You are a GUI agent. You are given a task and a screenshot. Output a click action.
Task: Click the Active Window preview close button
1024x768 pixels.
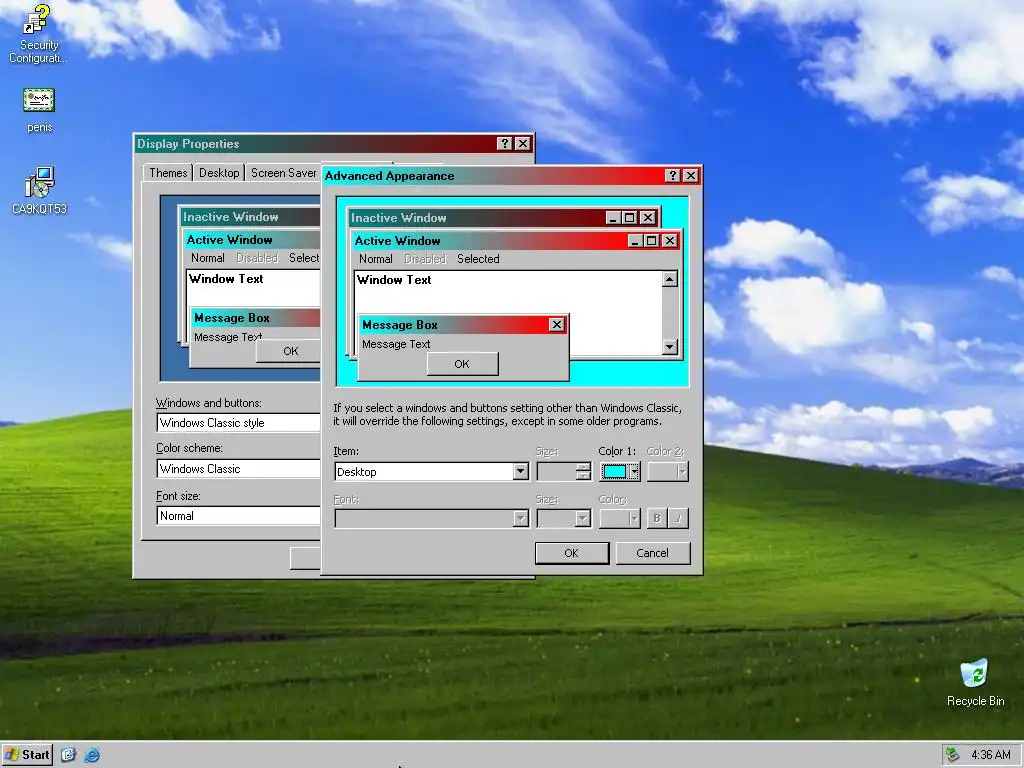(x=669, y=241)
